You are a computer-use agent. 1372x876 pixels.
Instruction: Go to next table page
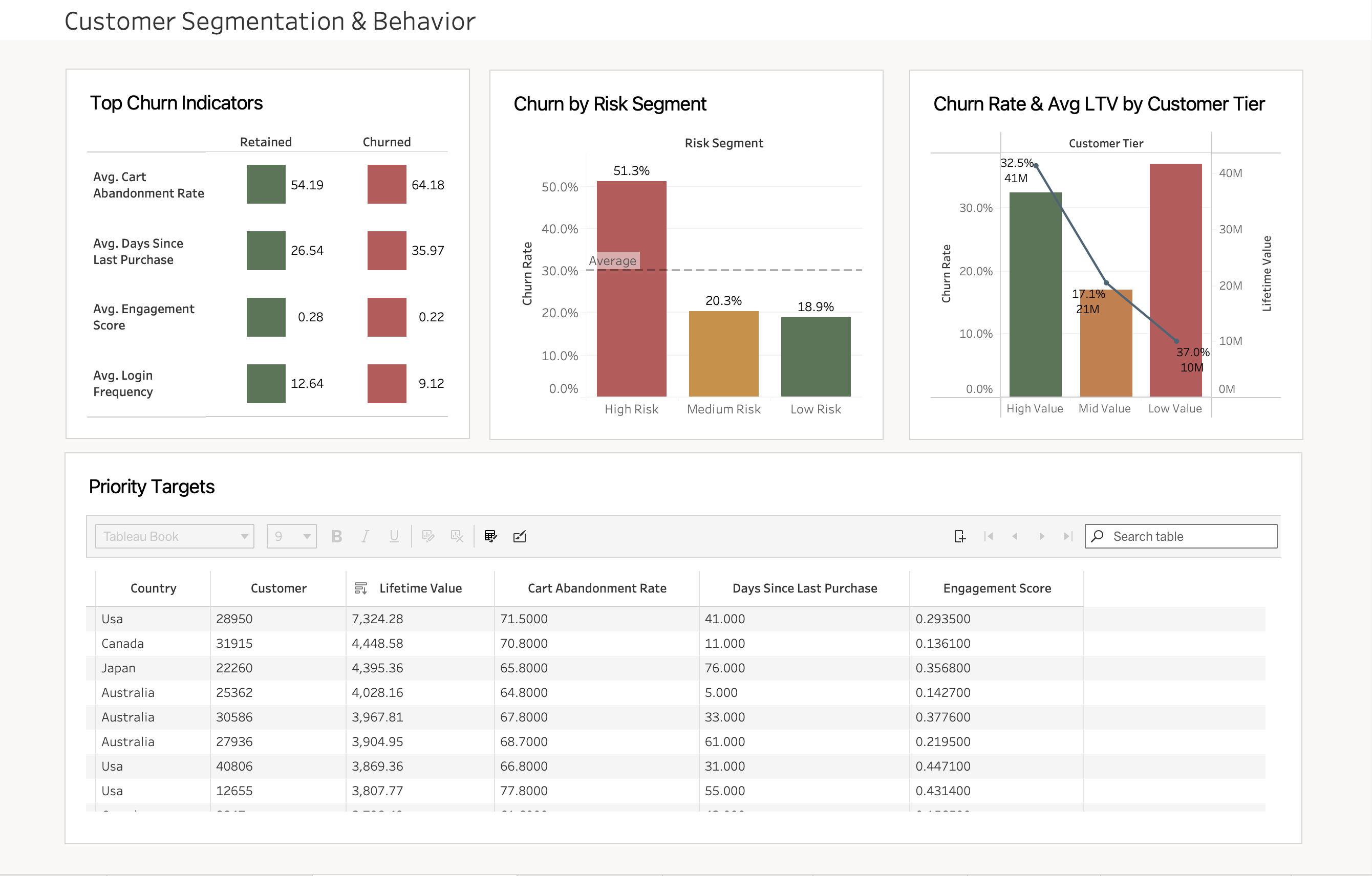[x=1041, y=536]
